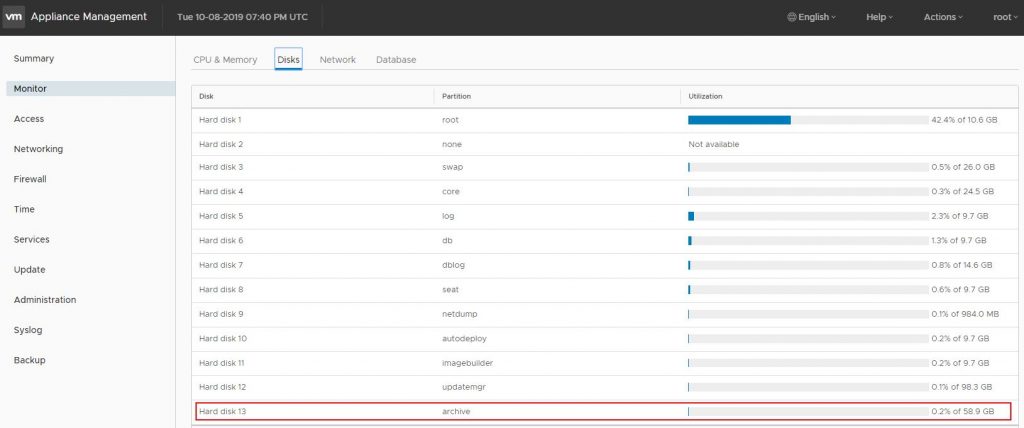This screenshot has width=1024, height=428.
Task: Go to Summary in the sidebar
Action: [x=34, y=59]
